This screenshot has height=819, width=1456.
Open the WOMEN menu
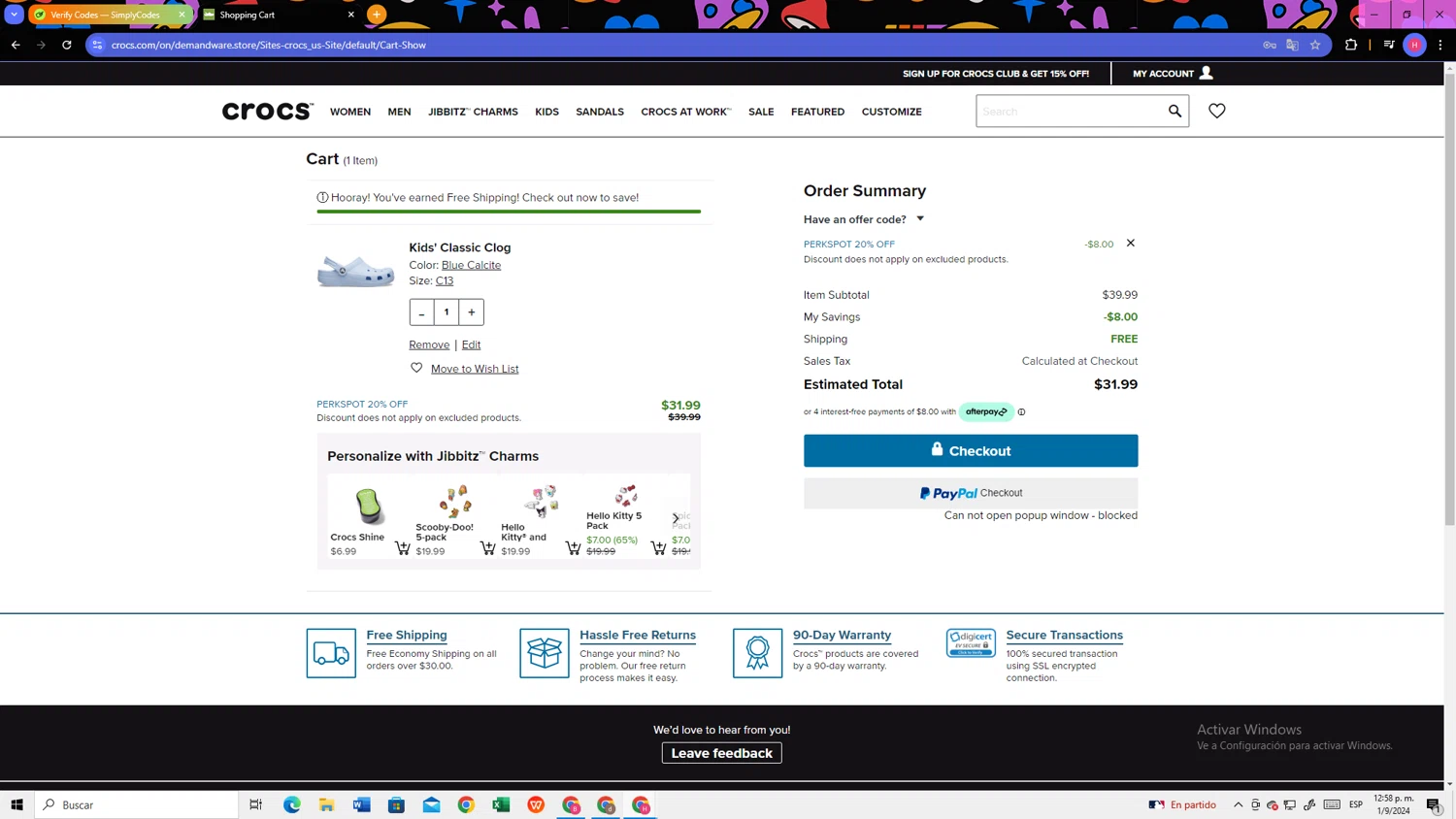(350, 112)
